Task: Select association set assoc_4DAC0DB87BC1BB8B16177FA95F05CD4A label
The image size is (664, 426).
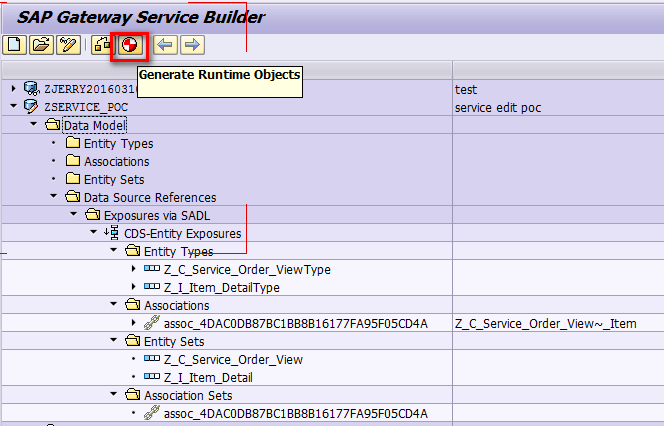Action: (x=296, y=414)
